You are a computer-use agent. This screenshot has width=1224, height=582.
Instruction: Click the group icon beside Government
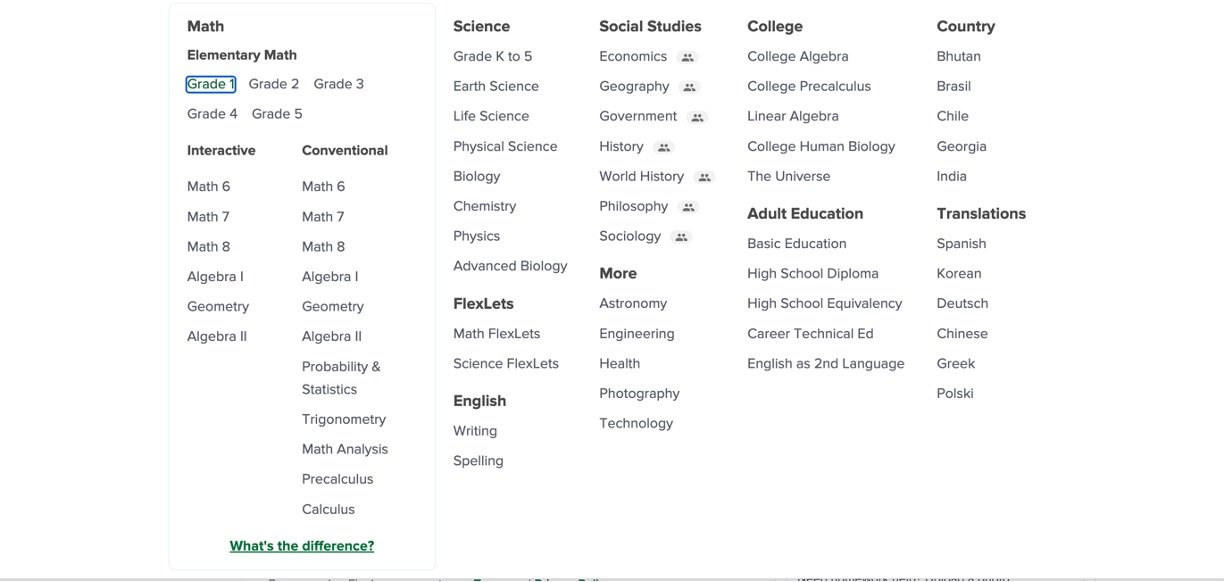point(697,117)
